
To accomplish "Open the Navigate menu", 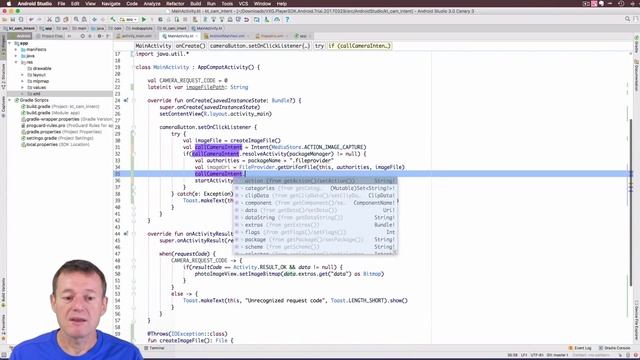I will coord(111,4).
